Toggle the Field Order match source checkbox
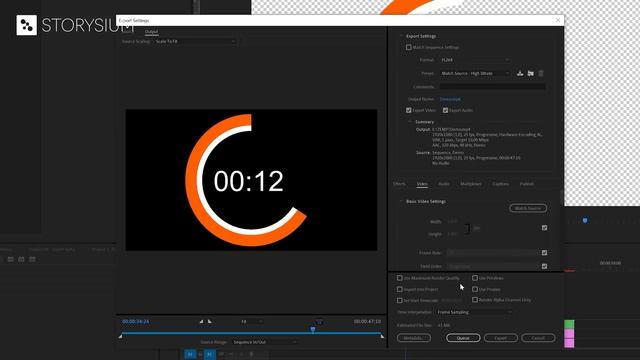640x360 pixels. 544,266
